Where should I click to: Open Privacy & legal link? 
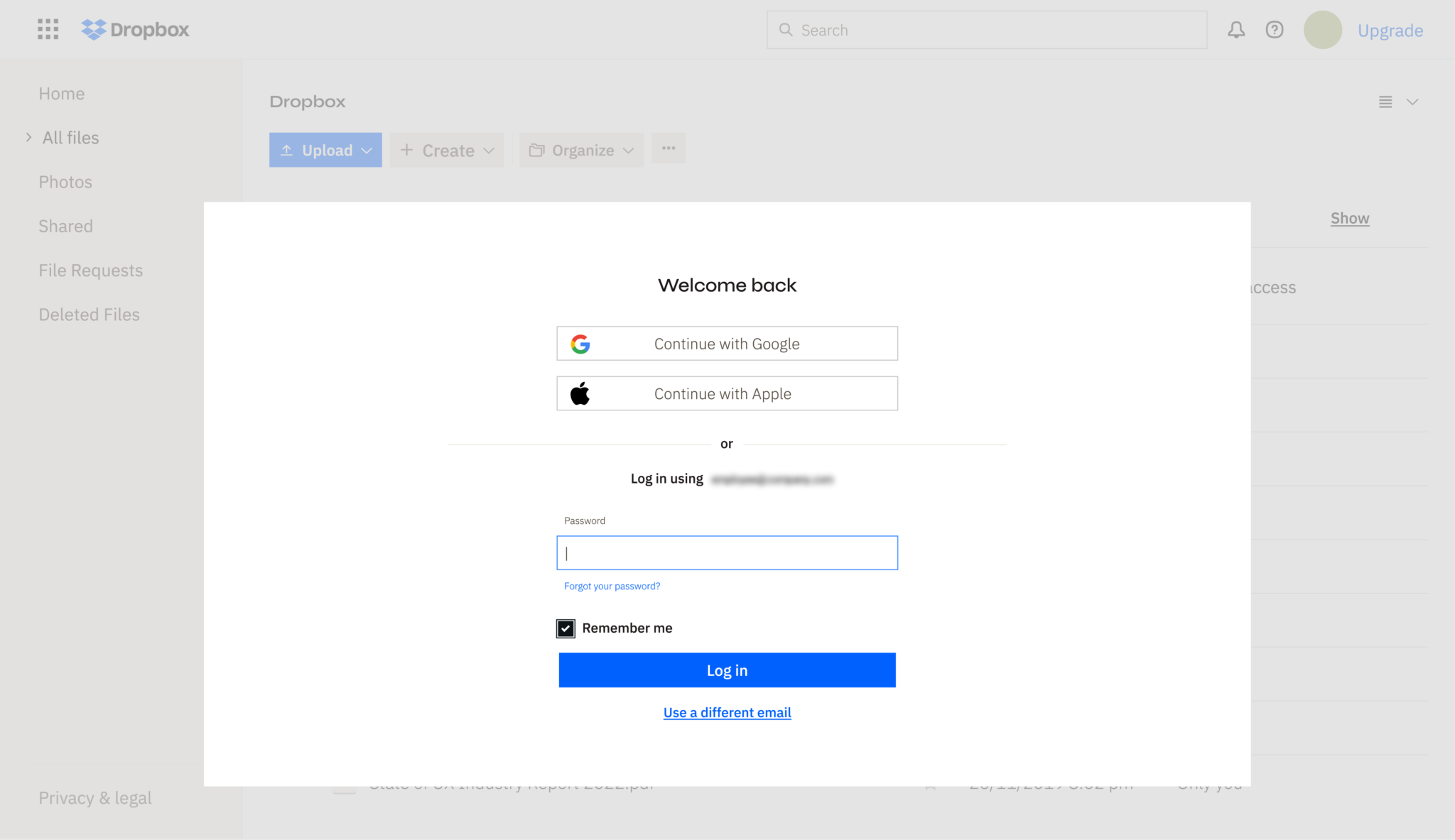point(95,798)
